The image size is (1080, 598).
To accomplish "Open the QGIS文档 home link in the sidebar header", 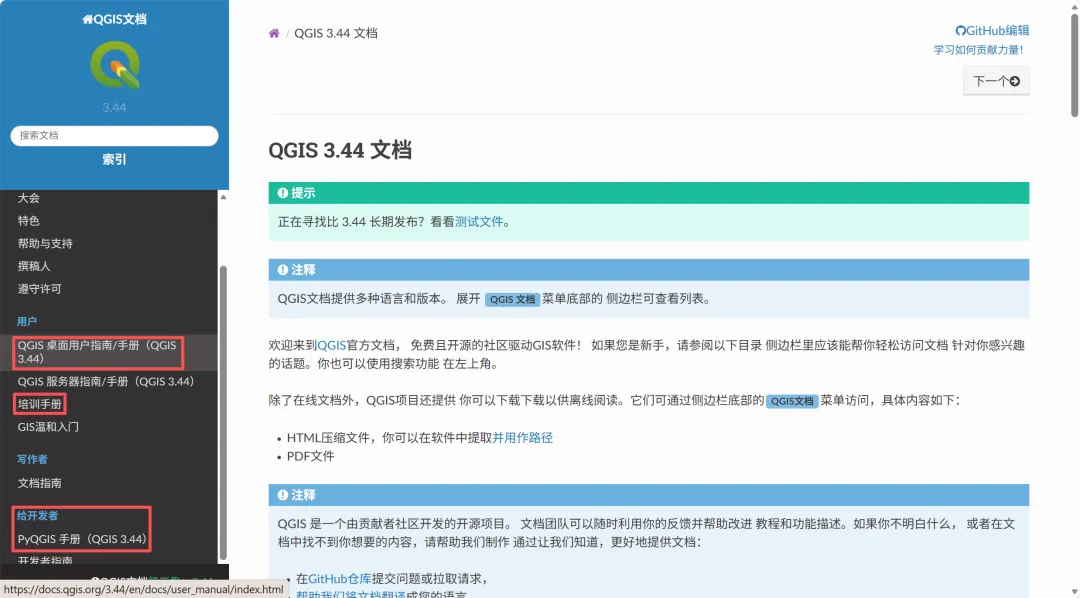I will click(x=114, y=19).
